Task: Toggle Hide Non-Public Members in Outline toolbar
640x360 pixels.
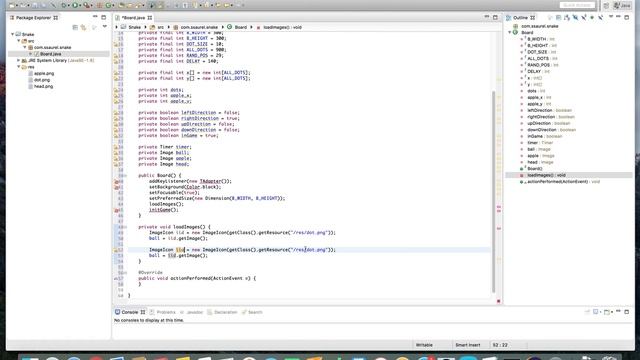Action: click(x=592, y=18)
